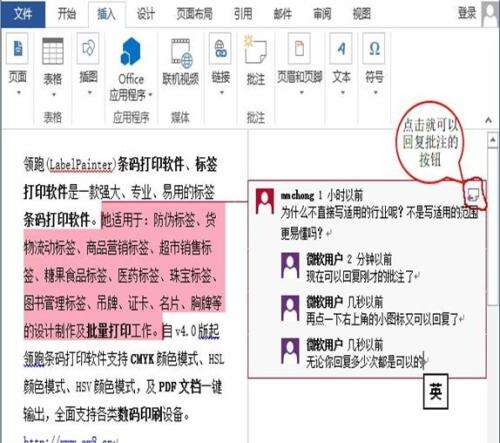
Task: Click the timestamp 2 分钟以前
Action: click(x=369, y=259)
